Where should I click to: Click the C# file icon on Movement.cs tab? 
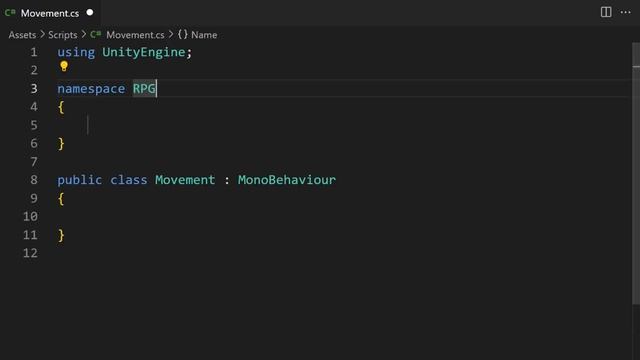pyautogui.click(x=10, y=13)
